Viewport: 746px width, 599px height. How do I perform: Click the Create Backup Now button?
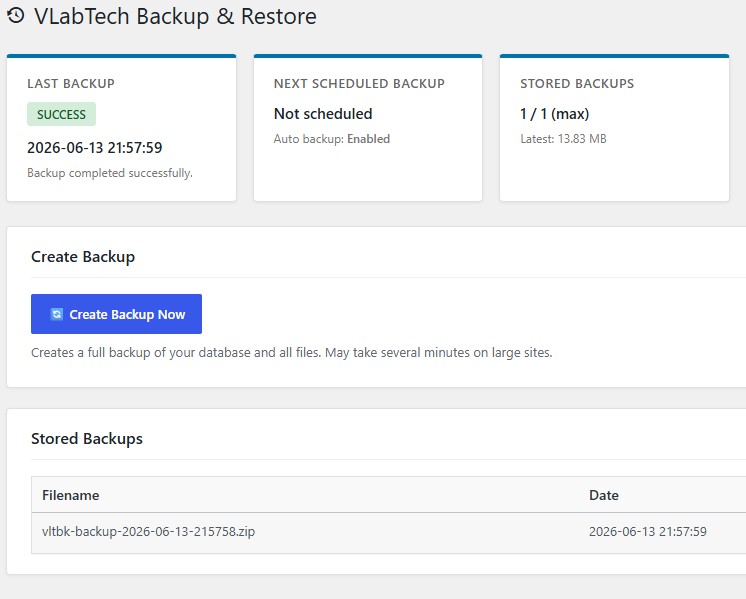tap(116, 314)
